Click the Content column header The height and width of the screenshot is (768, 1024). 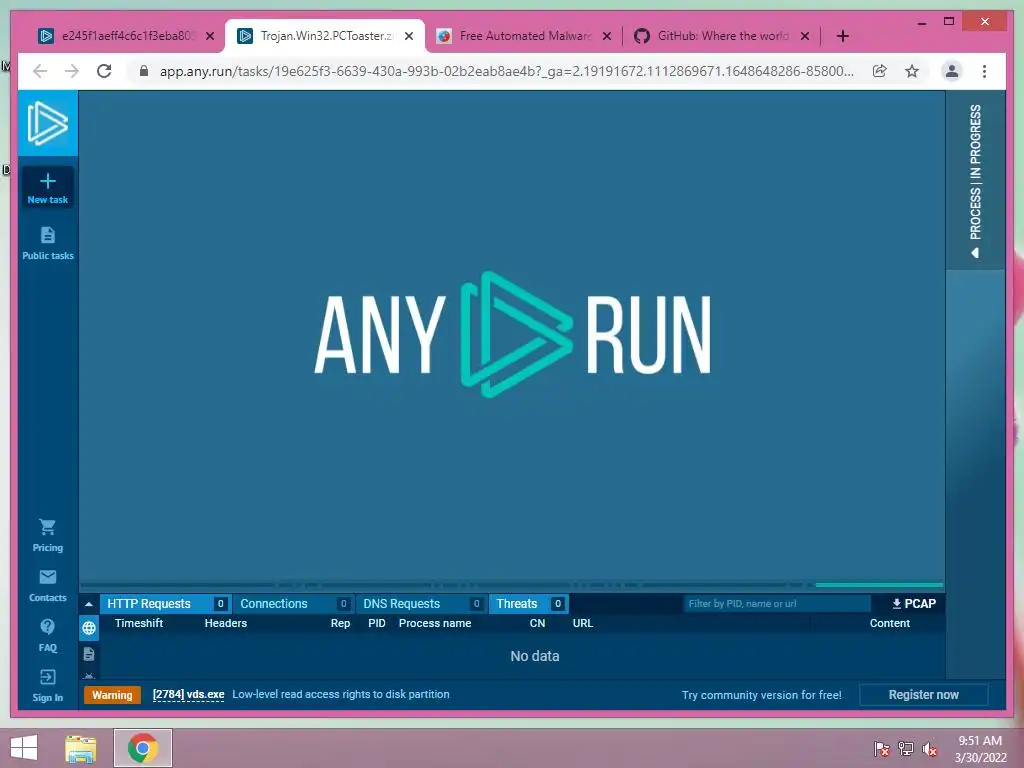click(889, 623)
